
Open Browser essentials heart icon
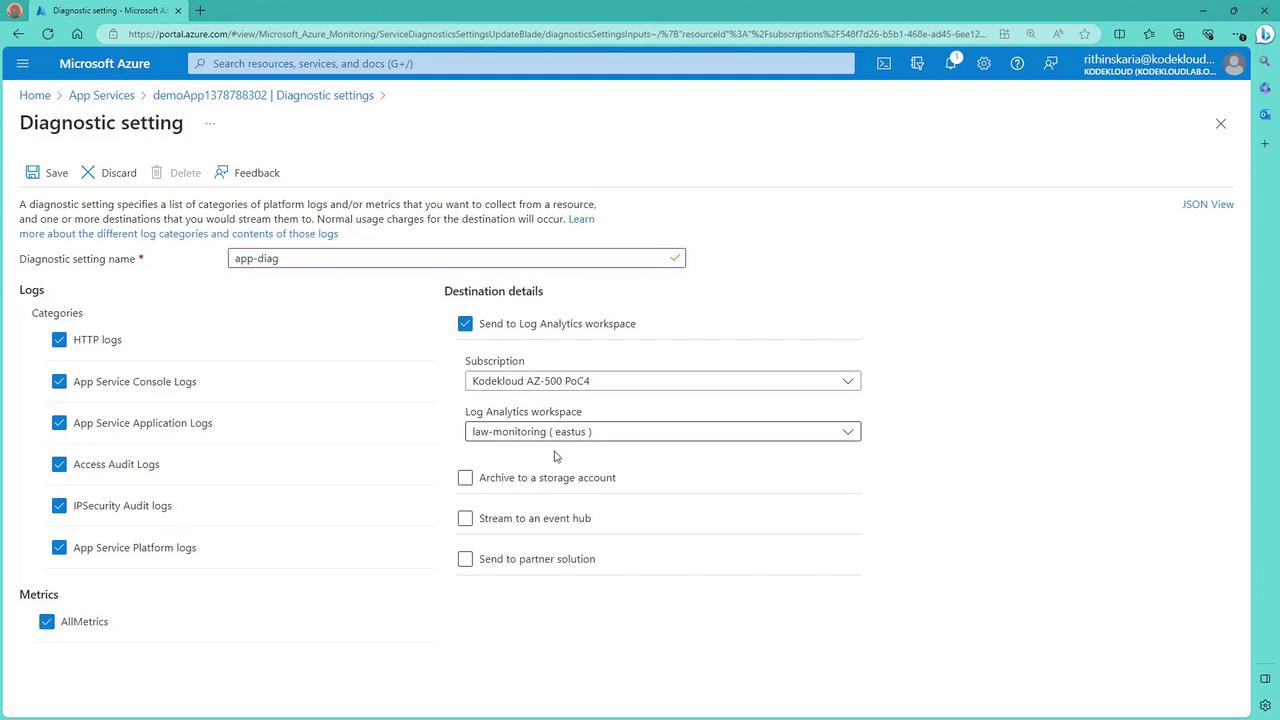pyautogui.click(x=1208, y=34)
